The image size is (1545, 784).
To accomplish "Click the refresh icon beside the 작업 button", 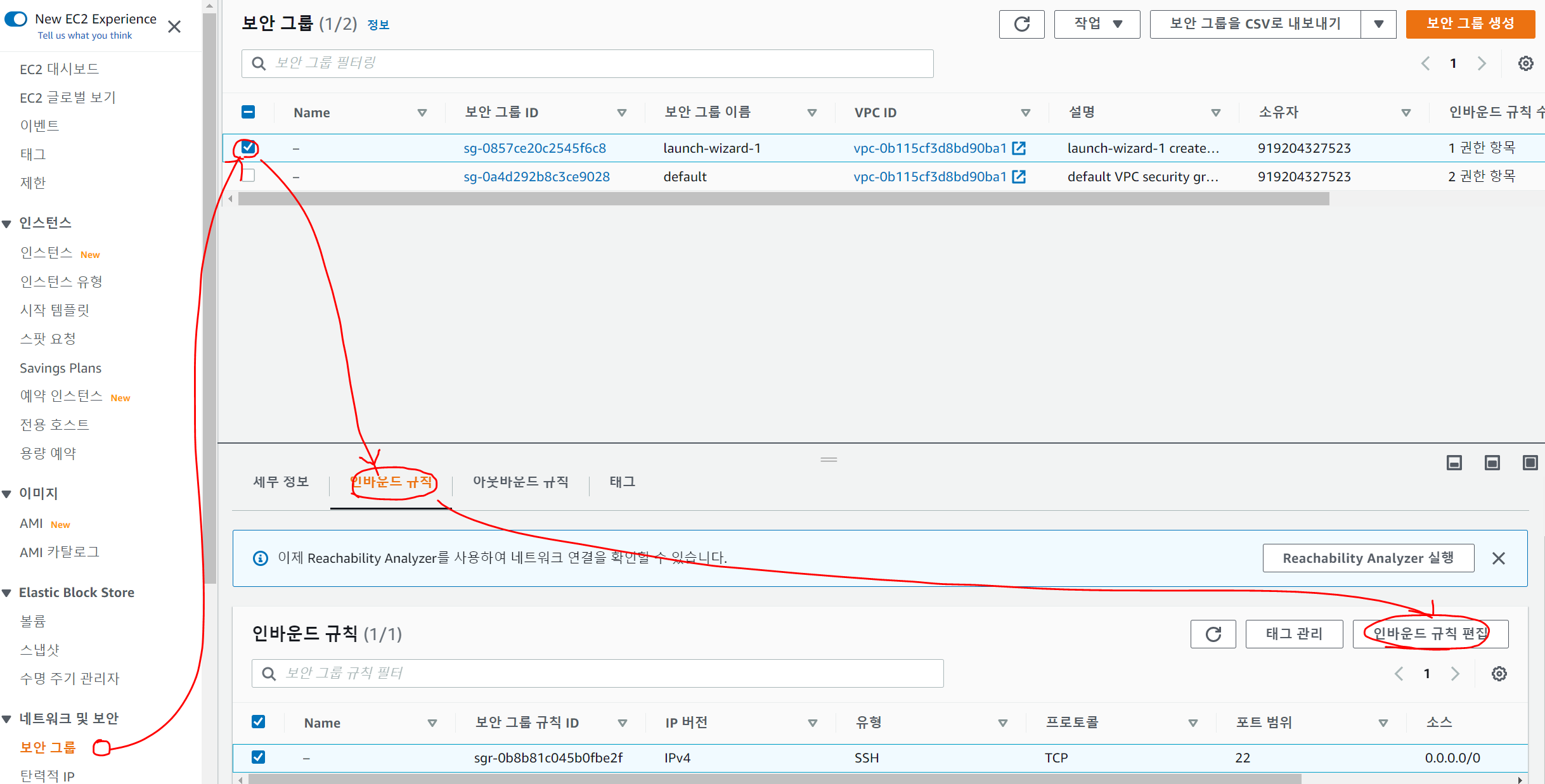I will [1021, 24].
